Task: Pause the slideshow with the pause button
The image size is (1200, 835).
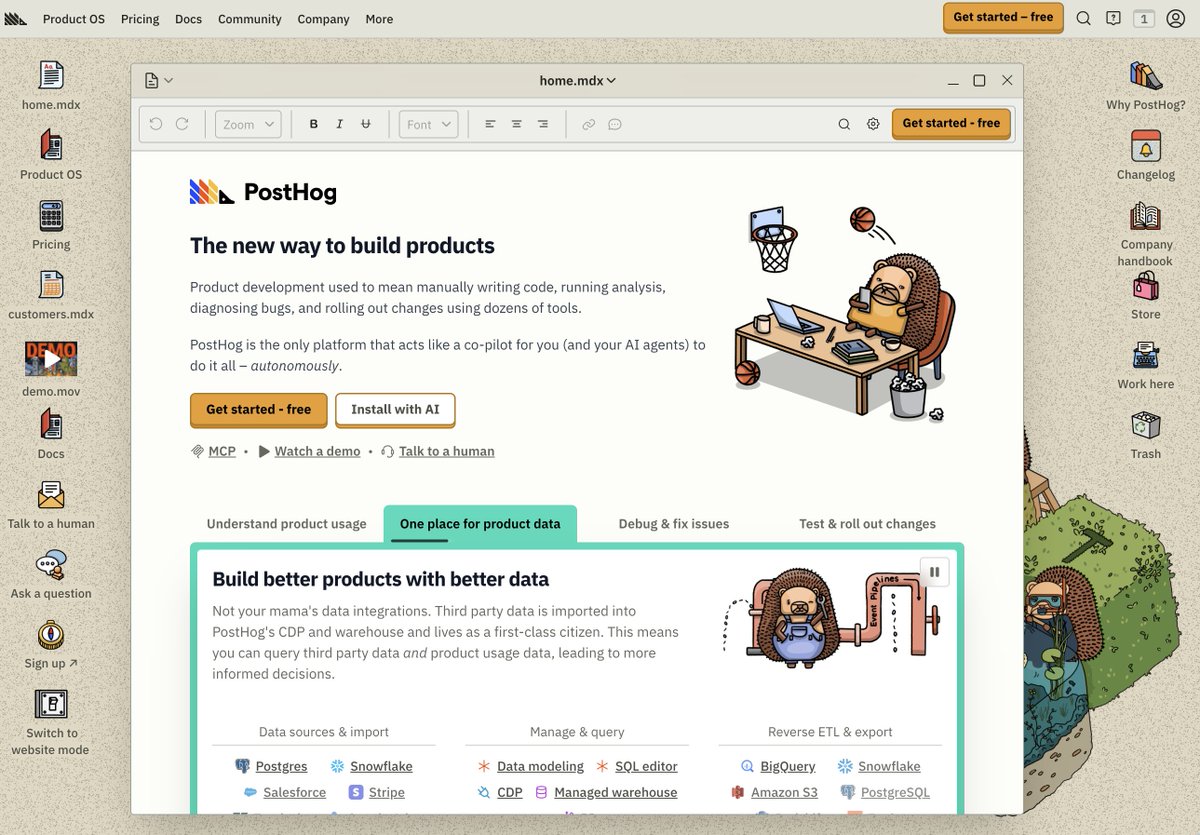Action: (934, 572)
